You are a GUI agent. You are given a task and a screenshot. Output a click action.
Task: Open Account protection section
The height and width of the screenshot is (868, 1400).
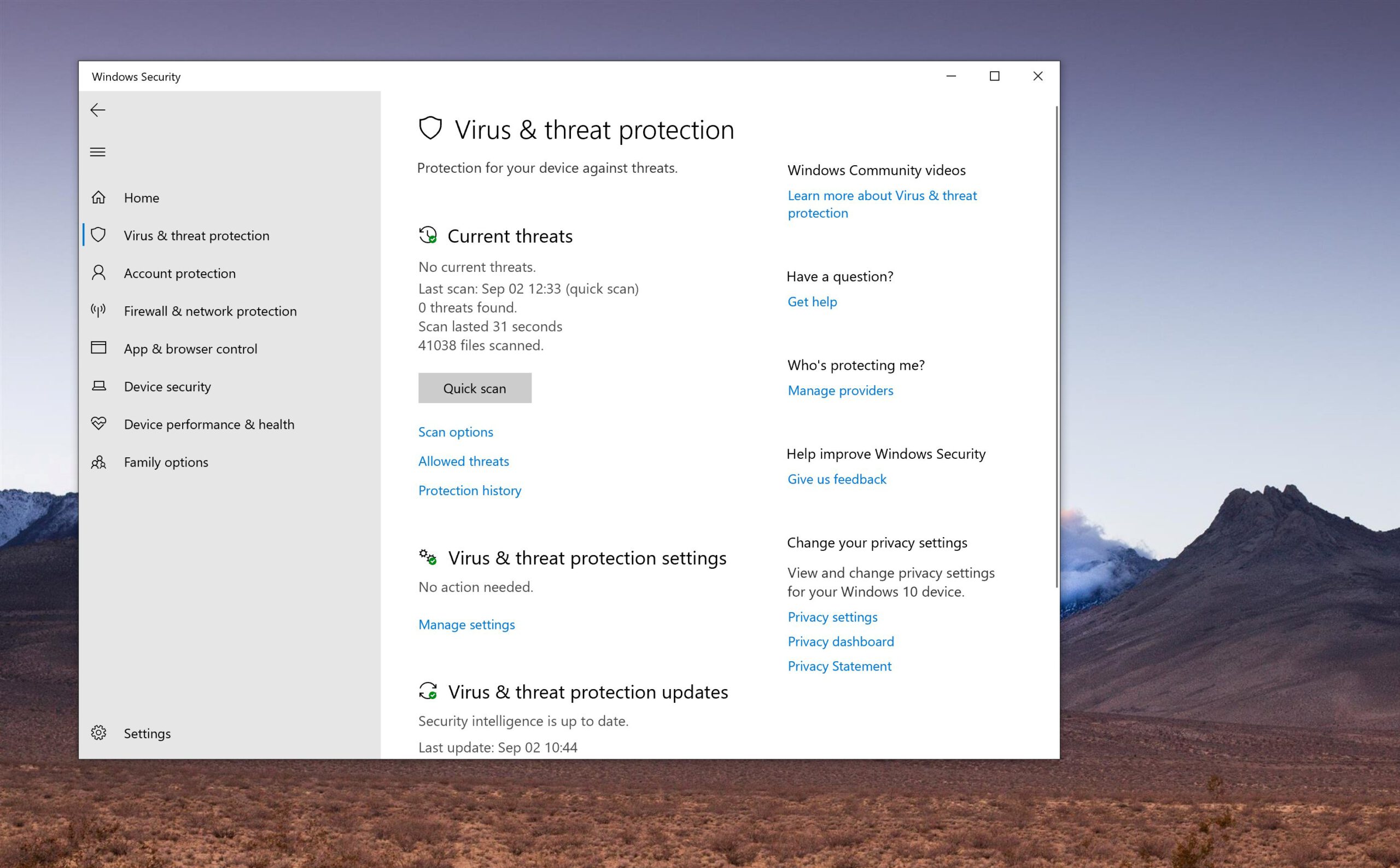tap(230, 274)
